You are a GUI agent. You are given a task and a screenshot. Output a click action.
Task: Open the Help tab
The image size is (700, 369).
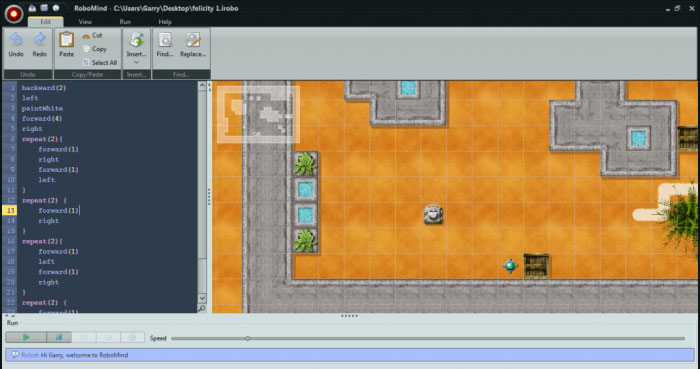[165, 22]
